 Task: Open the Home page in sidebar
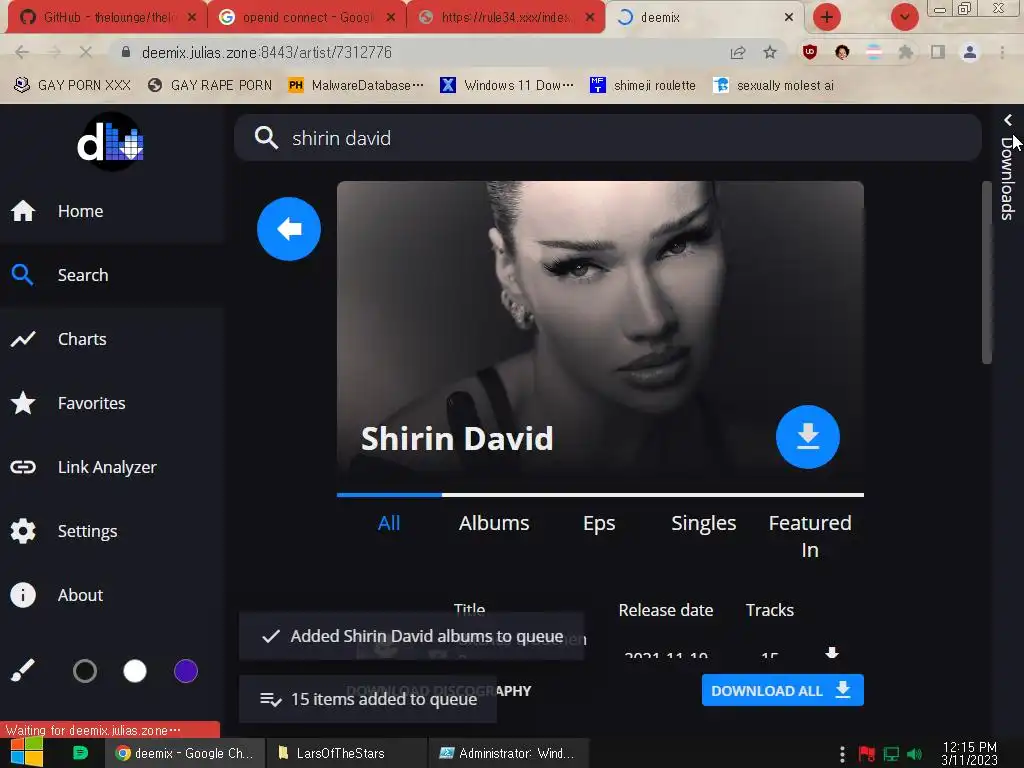click(112, 211)
